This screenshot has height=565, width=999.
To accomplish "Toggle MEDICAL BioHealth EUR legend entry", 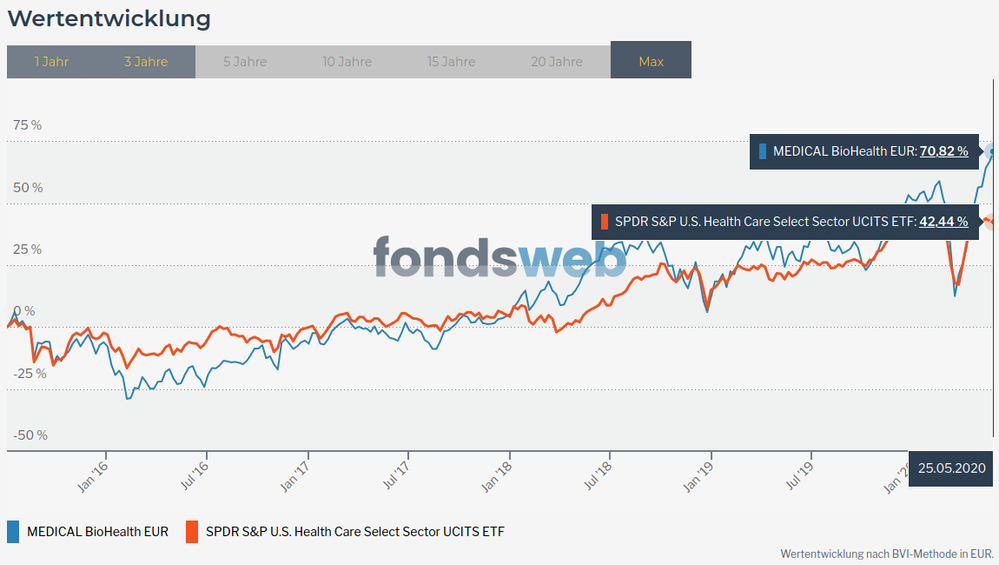I will point(97,531).
